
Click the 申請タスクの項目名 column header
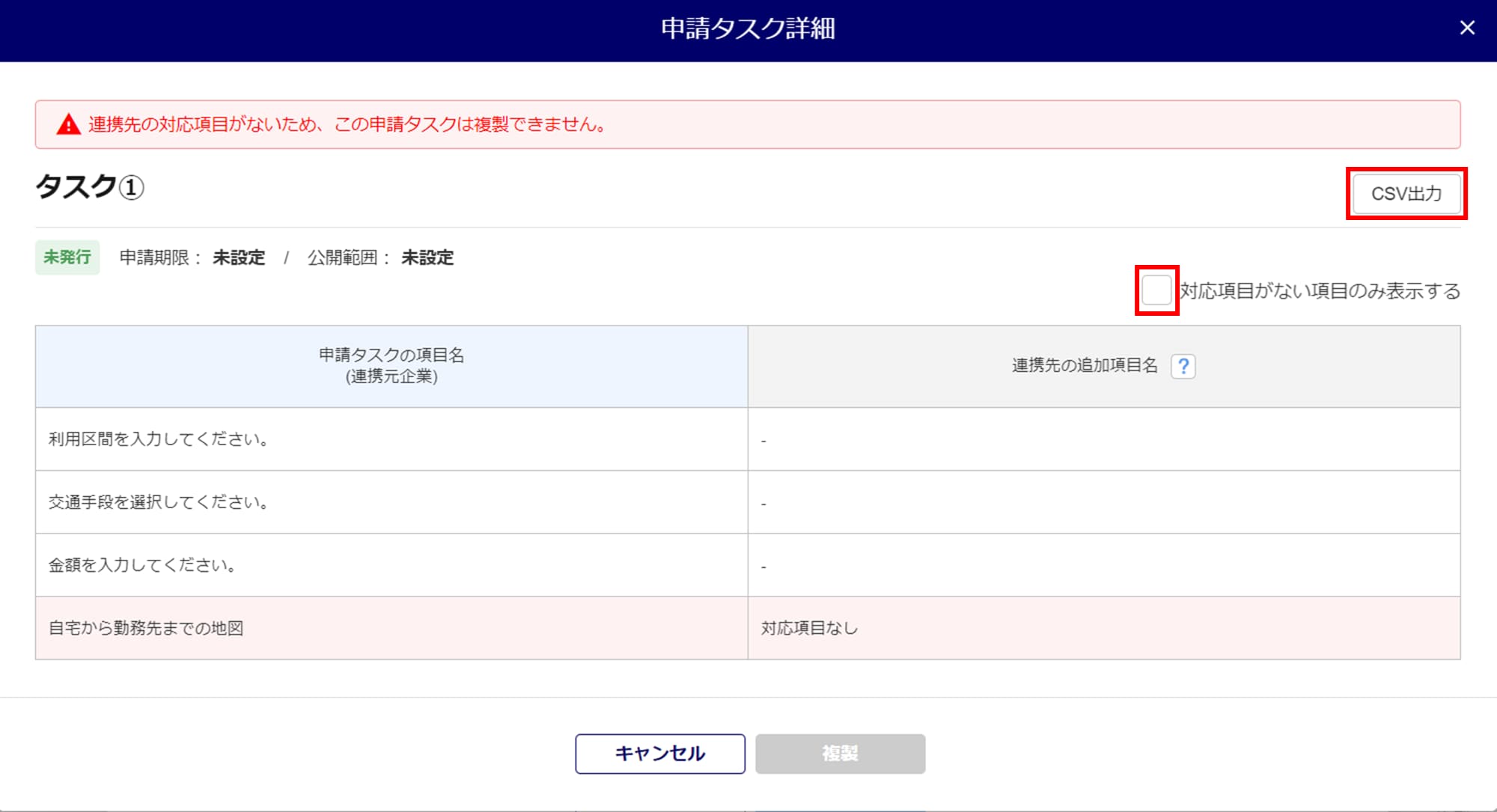click(391, 365)
